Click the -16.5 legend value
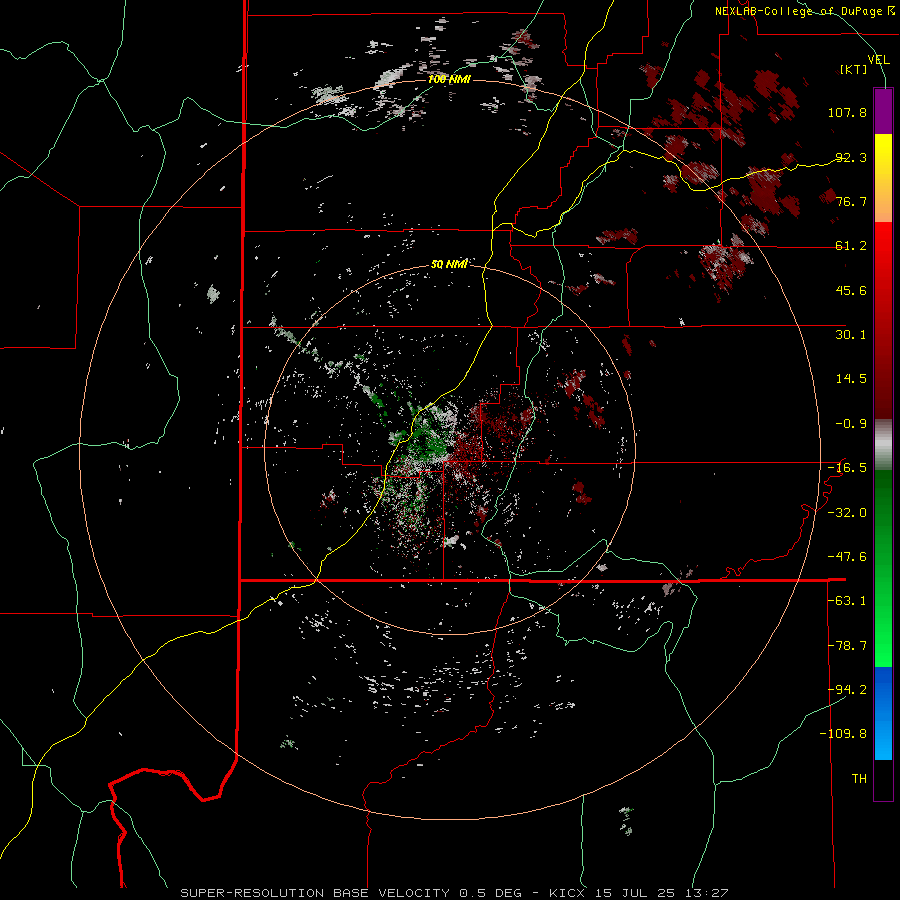This screenshot has width=900, height=900. tap(847, 468)
